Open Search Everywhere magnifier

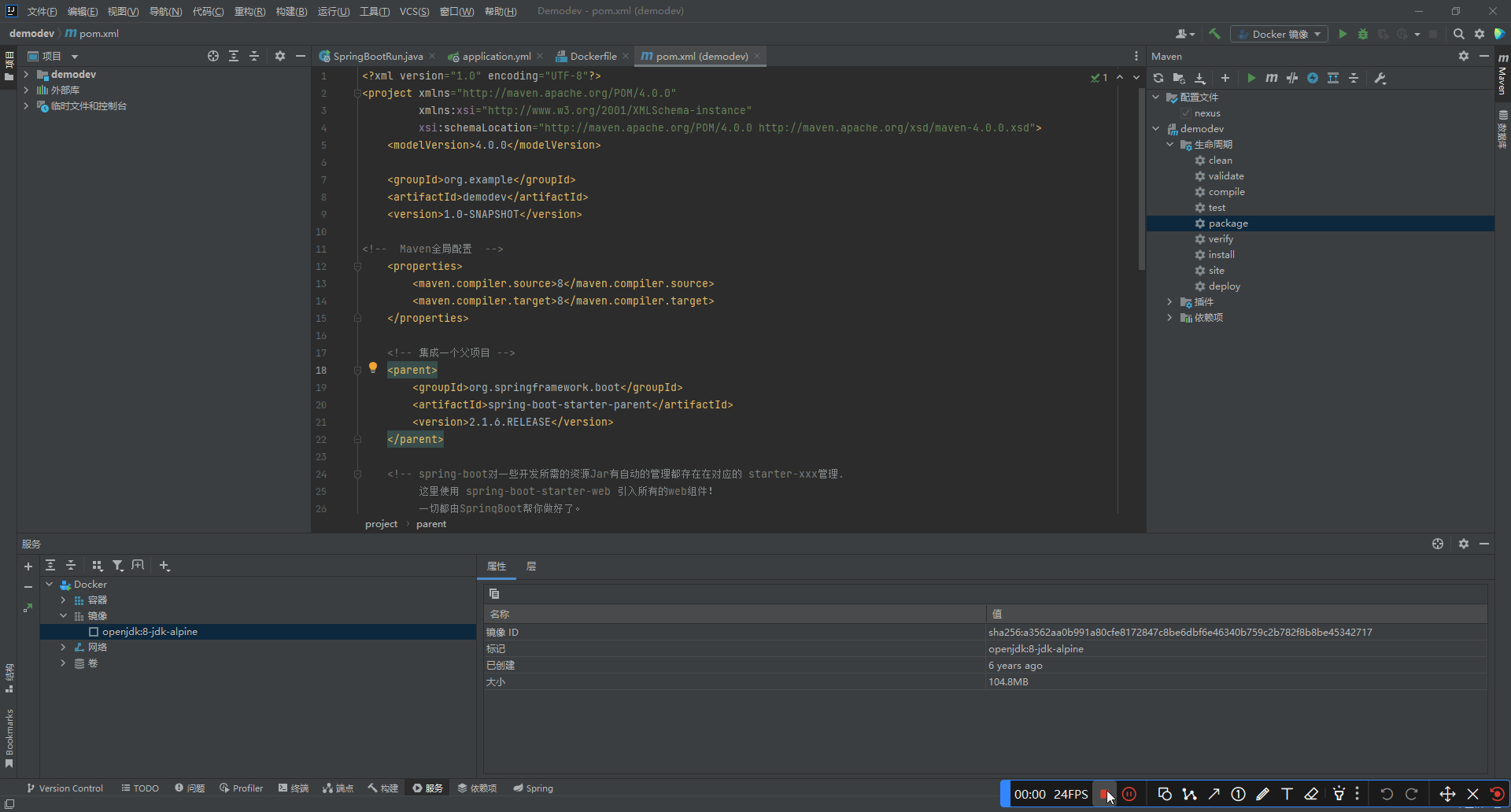coord(1459,34)
